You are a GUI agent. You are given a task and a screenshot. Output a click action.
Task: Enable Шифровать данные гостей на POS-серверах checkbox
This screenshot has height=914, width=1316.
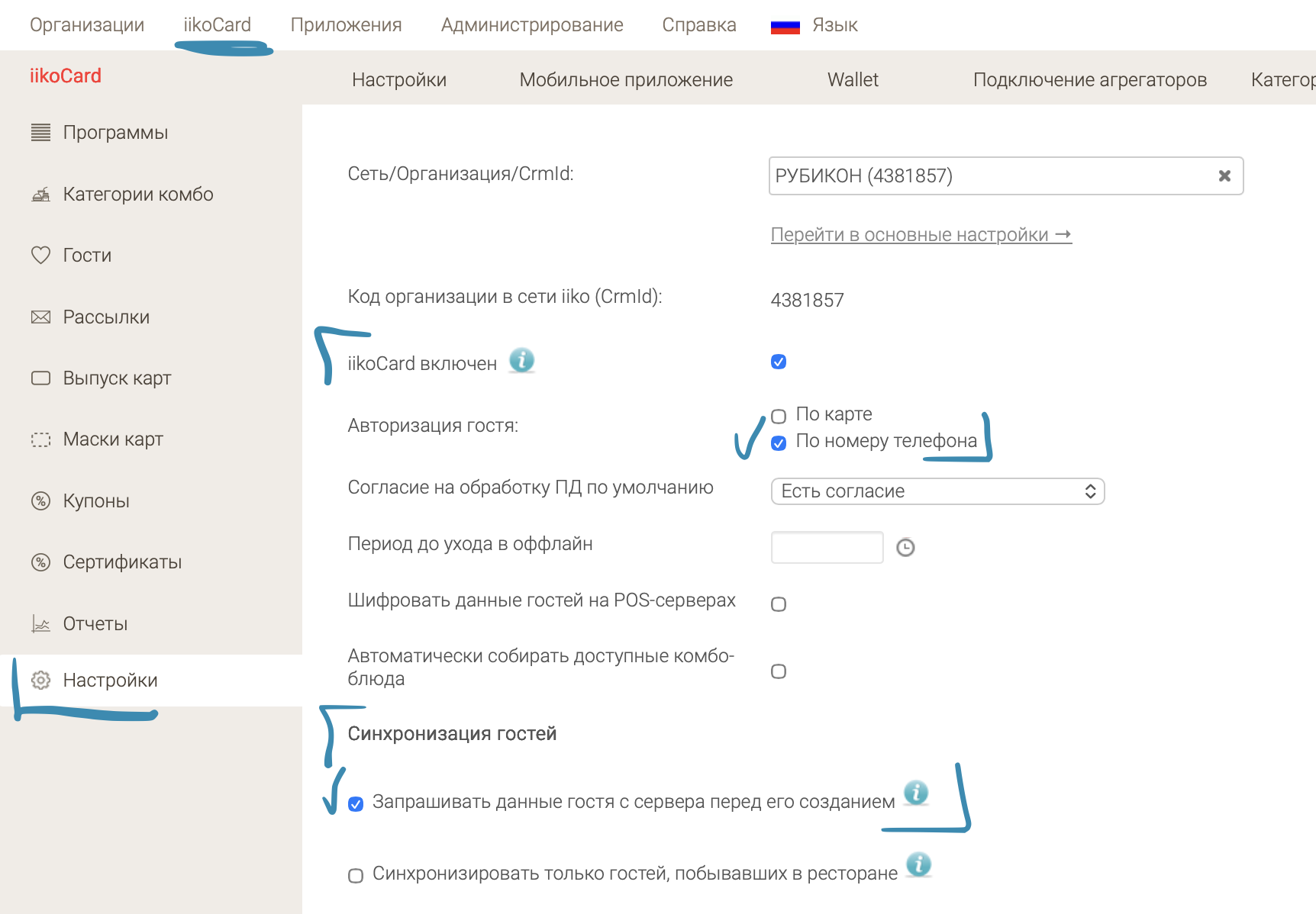[779, 604]
